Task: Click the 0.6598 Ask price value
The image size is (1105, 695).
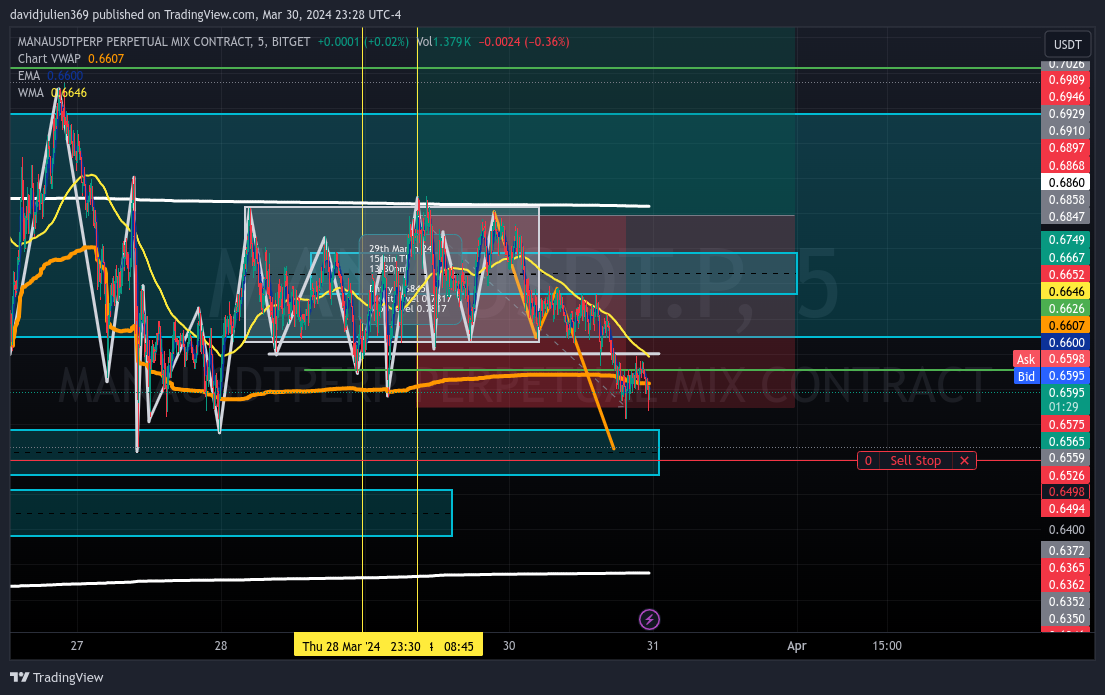Action: (x=1066, y=359)
